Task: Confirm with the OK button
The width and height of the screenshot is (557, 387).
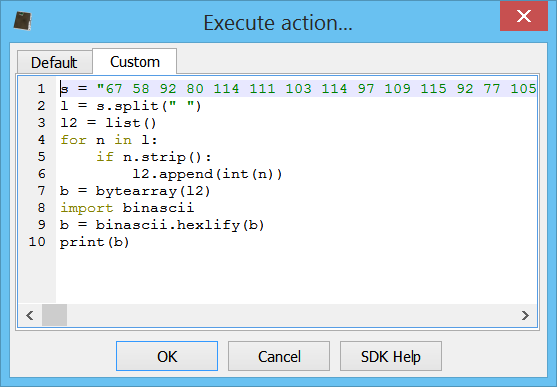Action: point(167,356)
